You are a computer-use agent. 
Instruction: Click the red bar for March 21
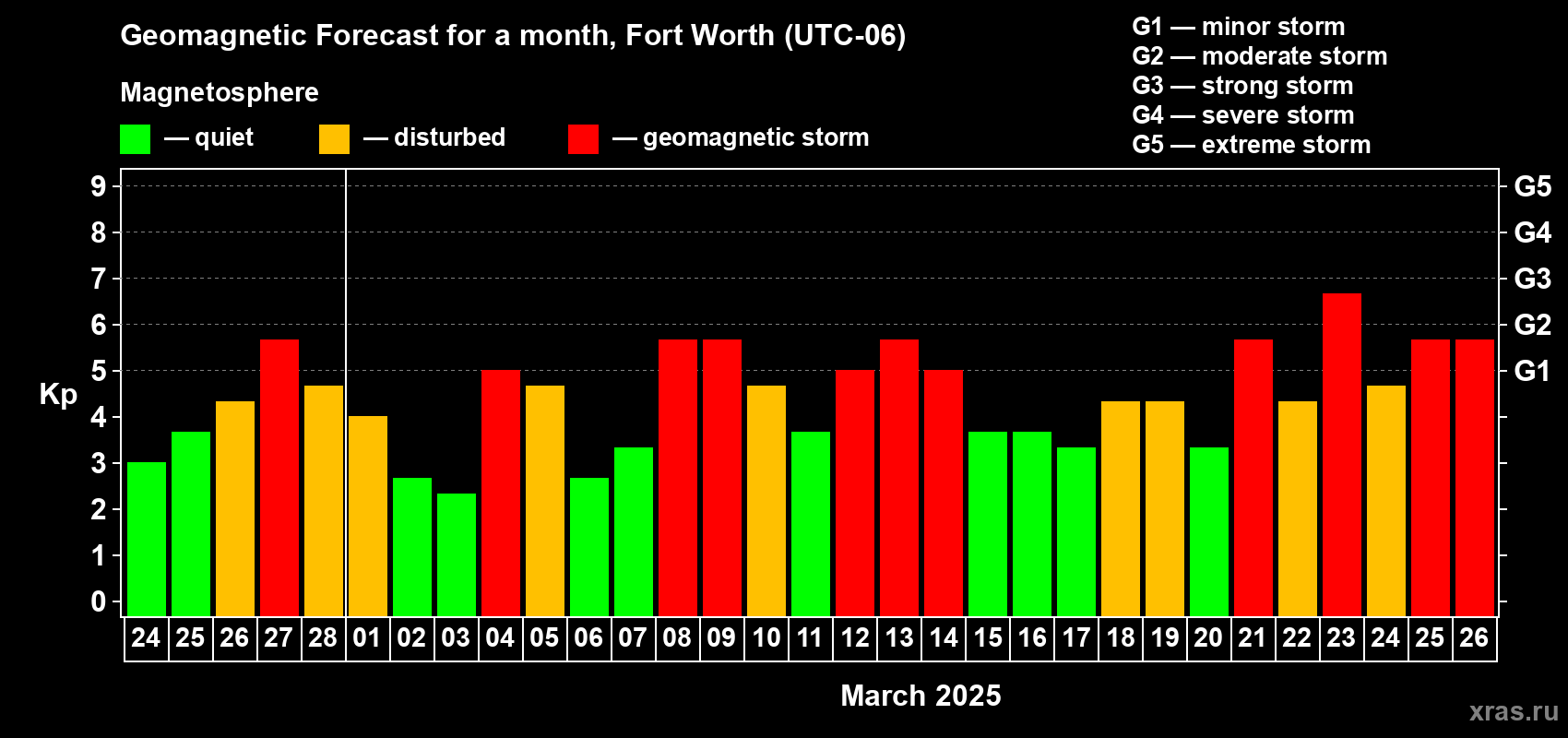click(x=1253, y=478)
